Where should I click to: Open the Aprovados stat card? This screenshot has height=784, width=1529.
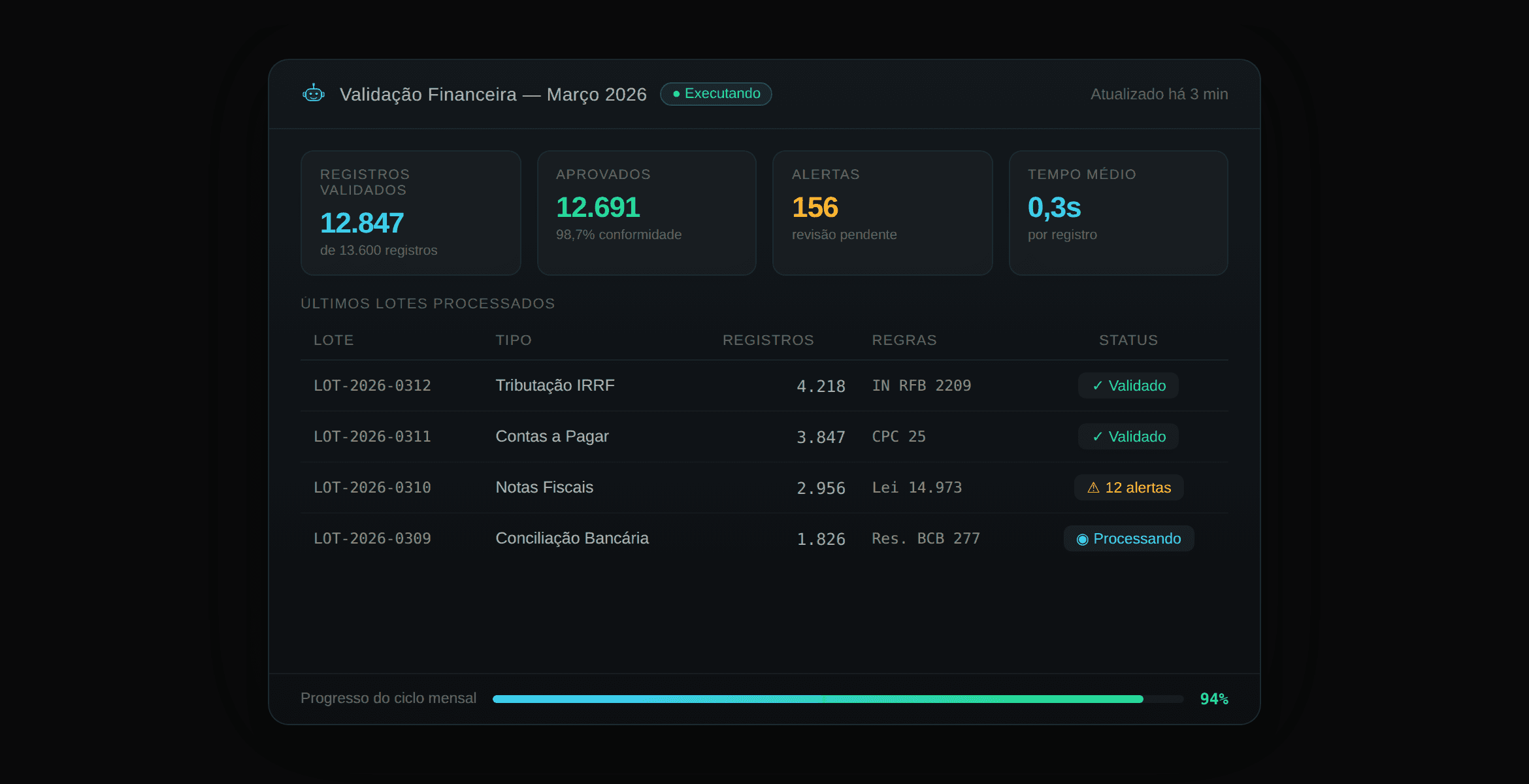(646, 212)
